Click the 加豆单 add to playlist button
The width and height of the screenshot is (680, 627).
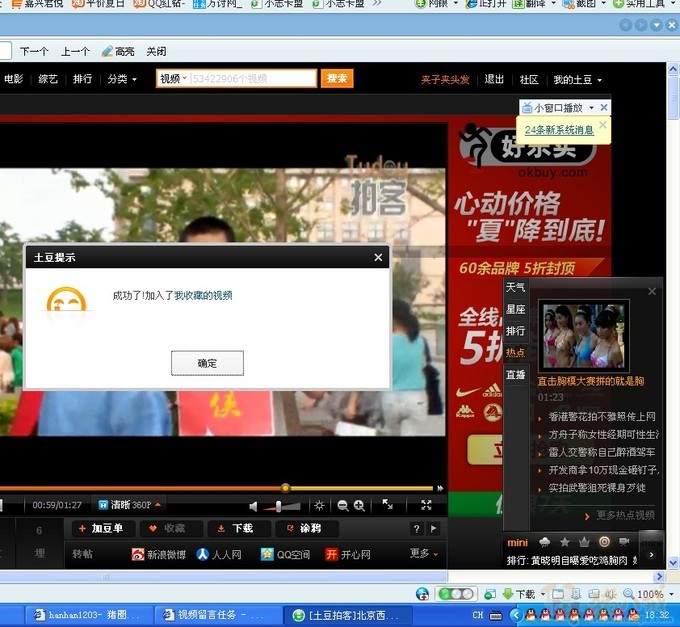(x=102, y=528)
